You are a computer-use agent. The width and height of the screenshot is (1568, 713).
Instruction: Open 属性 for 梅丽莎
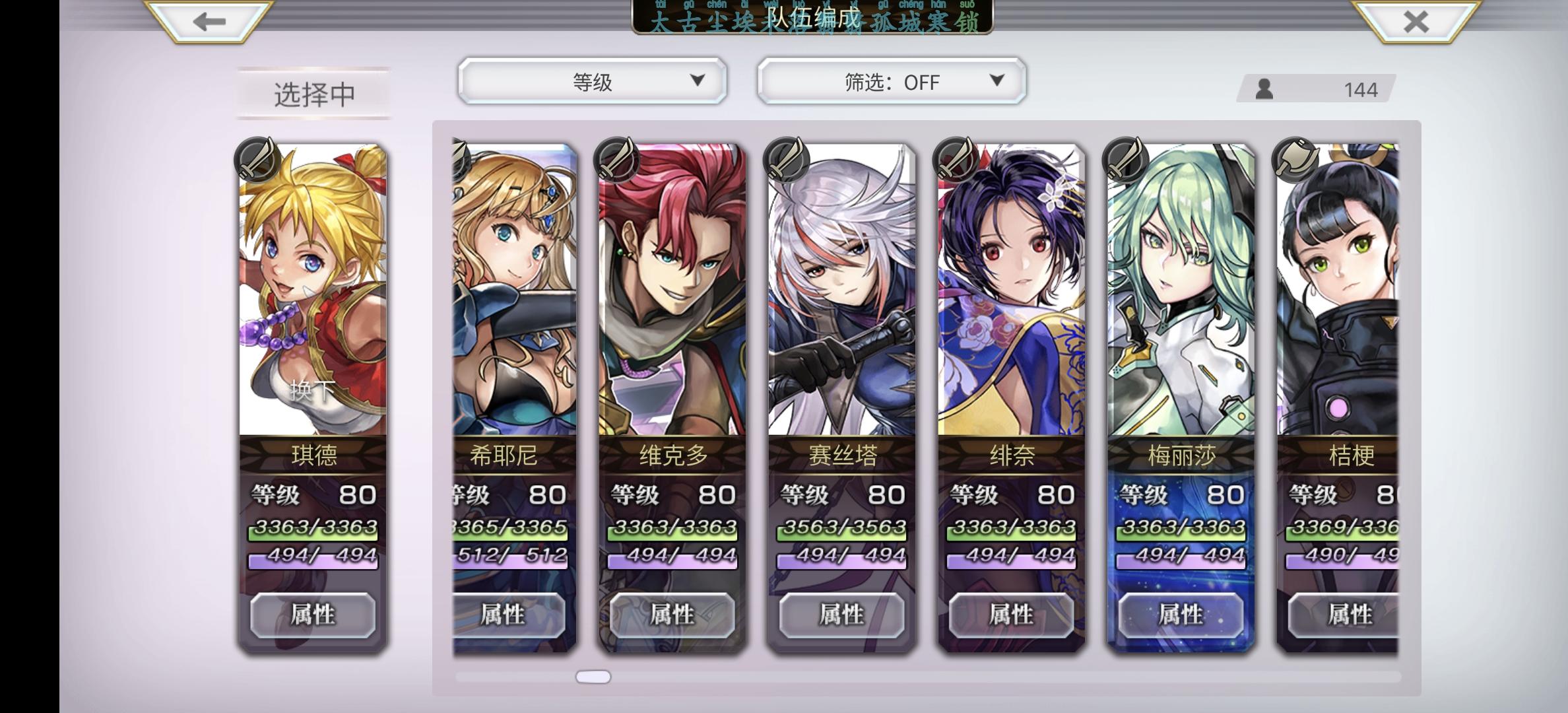pos(1181,615)
